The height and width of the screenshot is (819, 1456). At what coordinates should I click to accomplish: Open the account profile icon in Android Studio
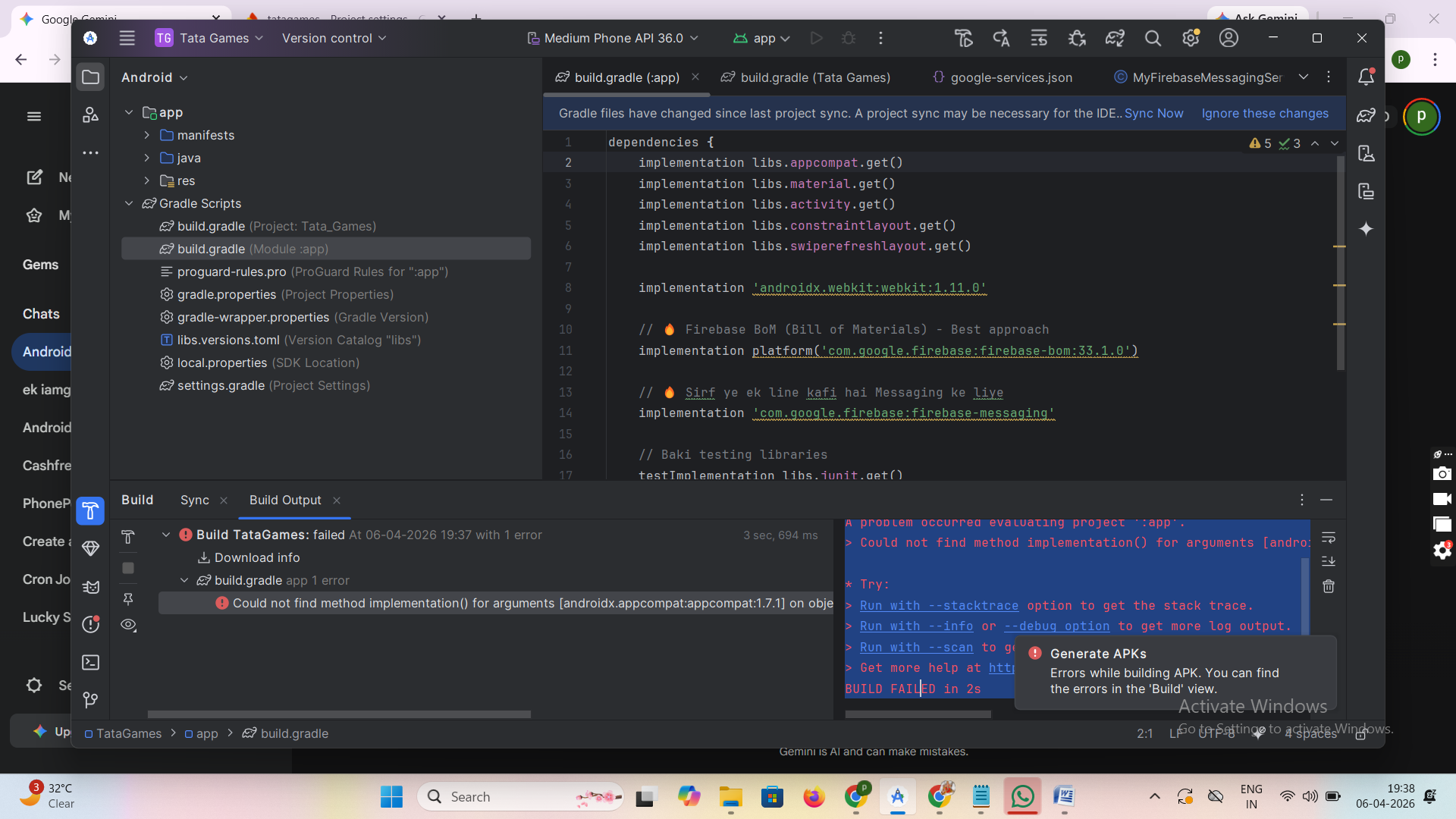(1228, 38)
